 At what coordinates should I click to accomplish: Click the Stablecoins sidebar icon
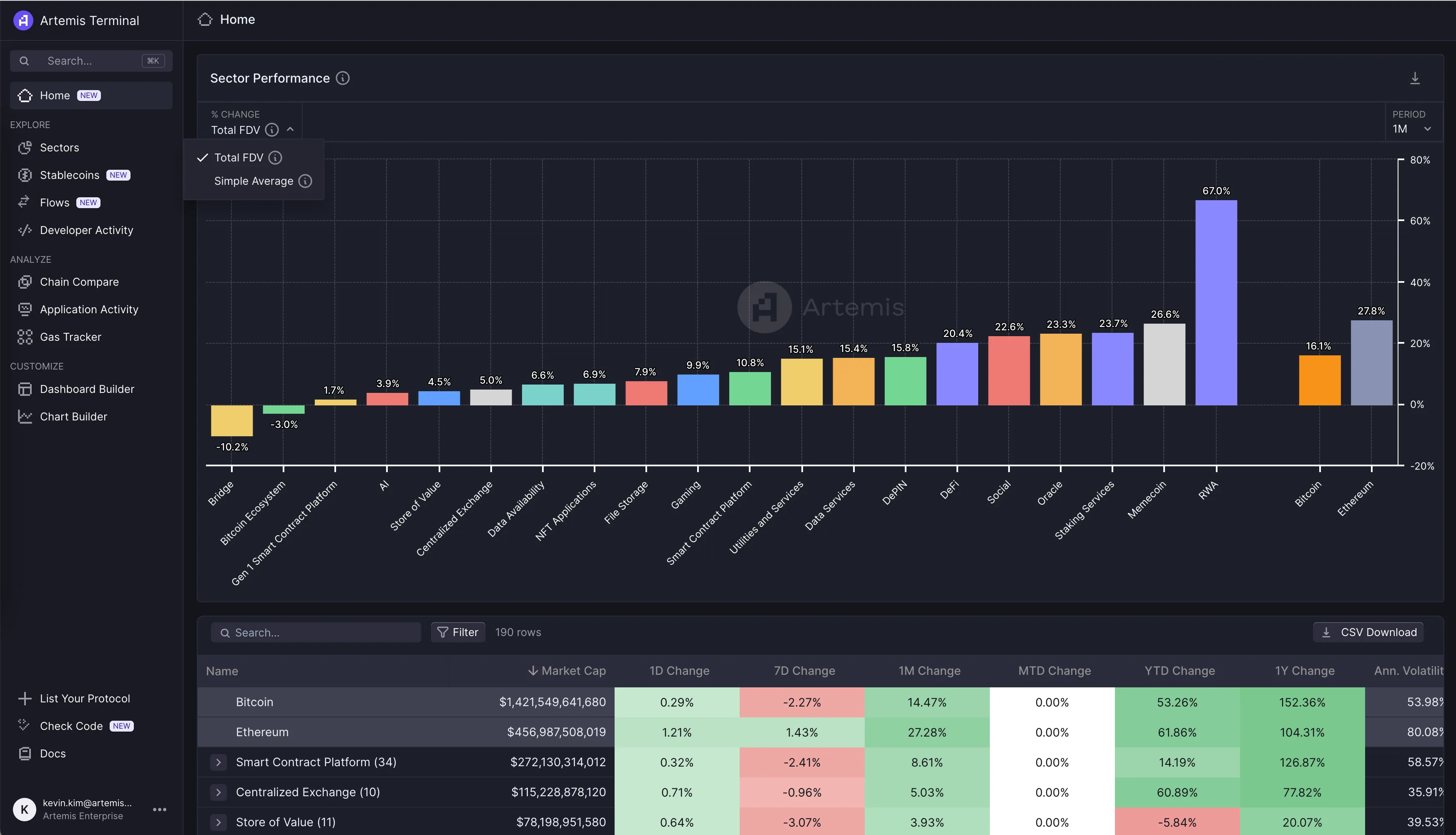[25, 176]
